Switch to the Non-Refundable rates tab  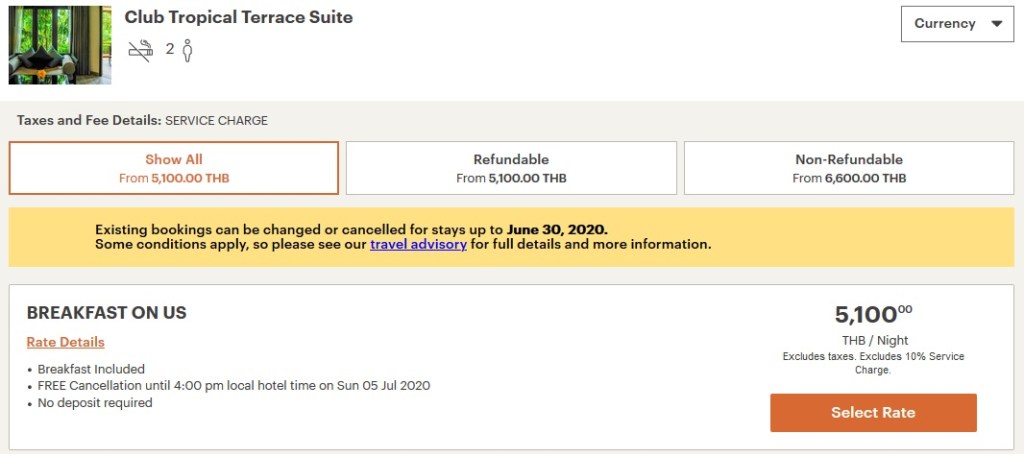pos(849,168)
